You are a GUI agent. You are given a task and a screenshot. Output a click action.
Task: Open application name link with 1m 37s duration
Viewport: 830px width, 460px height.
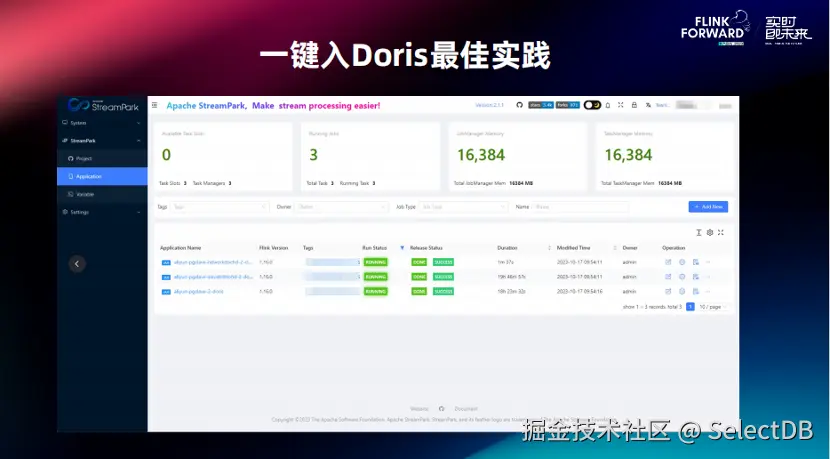point(213,262)
